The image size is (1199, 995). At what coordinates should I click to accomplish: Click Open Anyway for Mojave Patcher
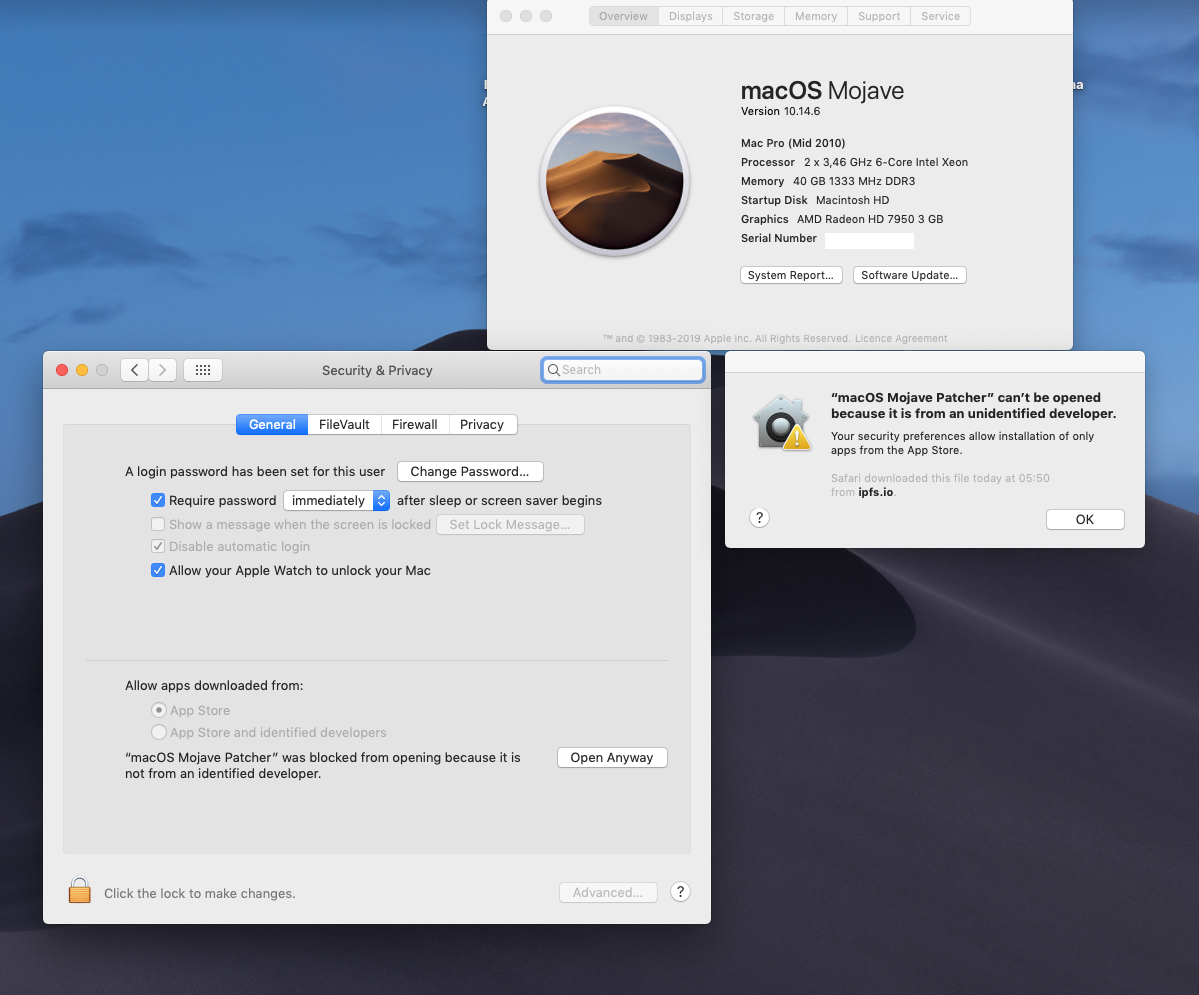[612, 757]
